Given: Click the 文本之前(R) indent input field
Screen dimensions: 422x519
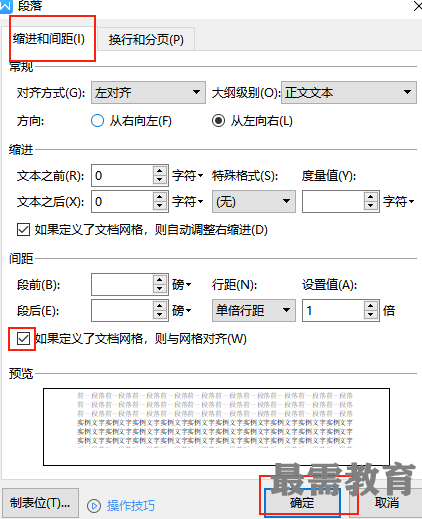Looking at the screenshot, I should pos(122,175).
